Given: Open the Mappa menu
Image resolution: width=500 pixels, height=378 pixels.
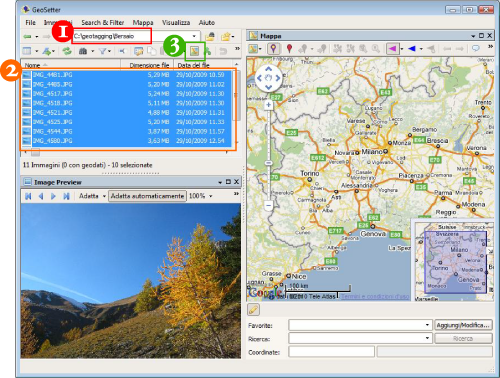Looking at the screenshot, I should click(x=143, y=23).
